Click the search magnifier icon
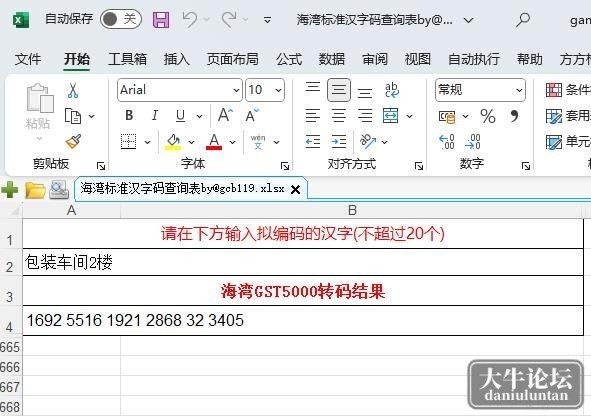 [523, 19]
